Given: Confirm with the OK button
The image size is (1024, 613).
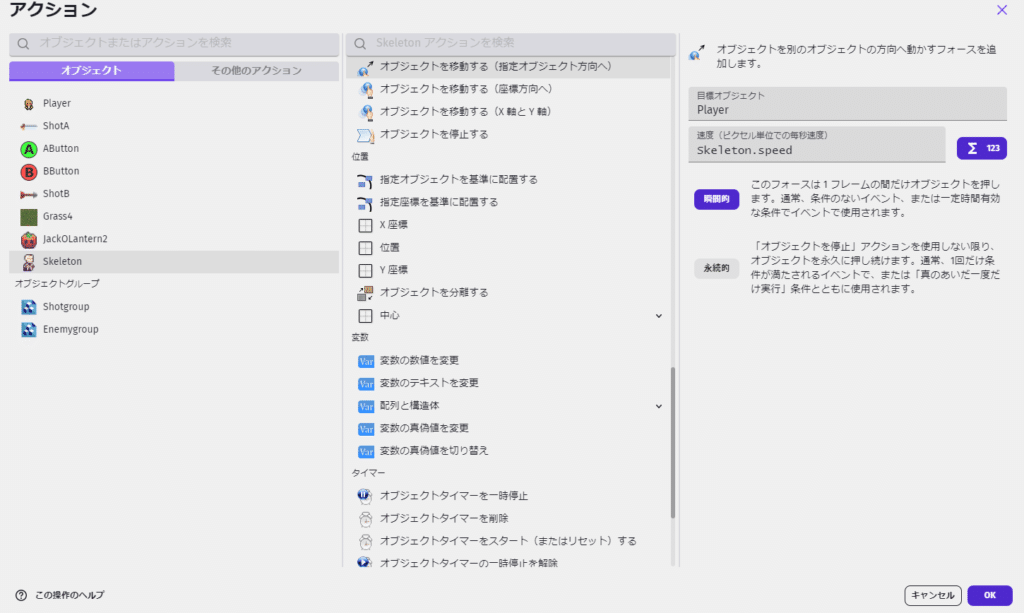Looking at the screenshot, I should click(x=989, y=595).
